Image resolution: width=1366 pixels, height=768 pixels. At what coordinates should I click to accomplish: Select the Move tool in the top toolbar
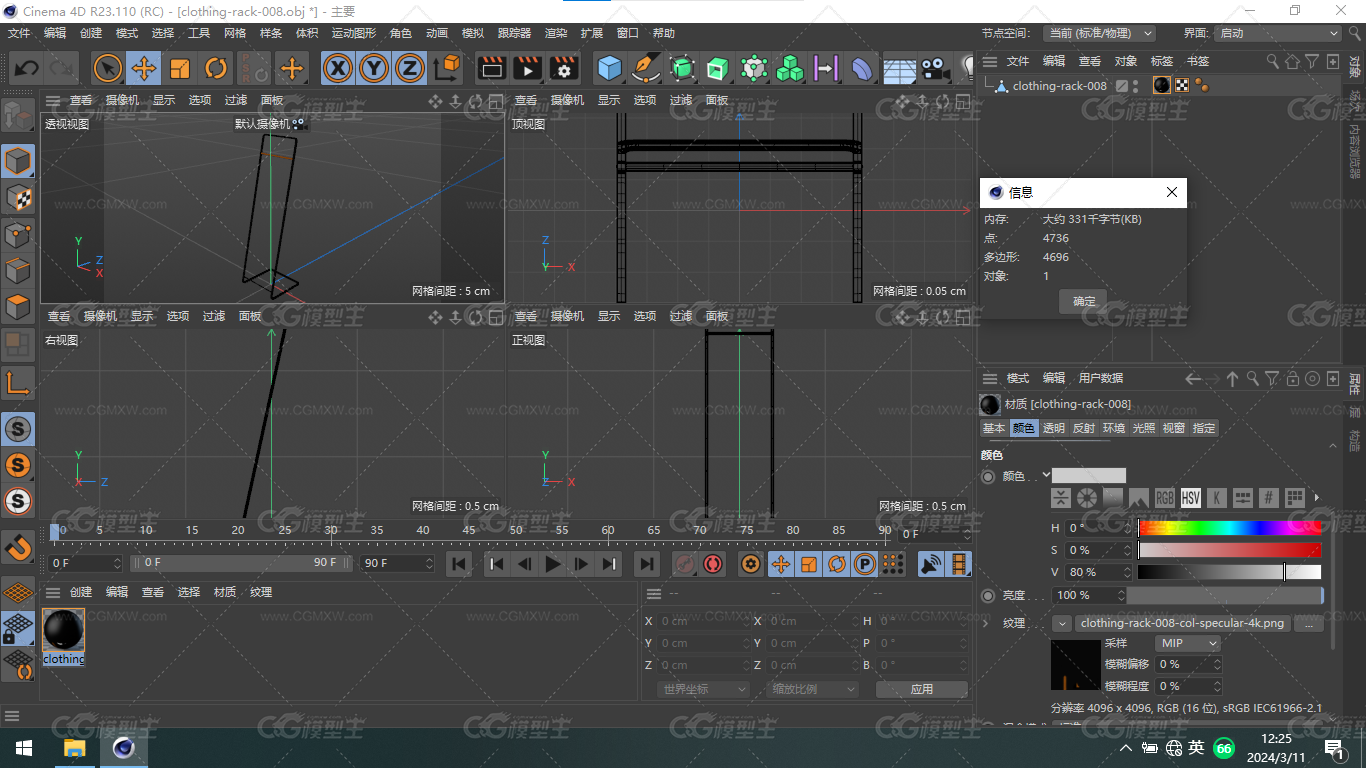click(x=144, y=68)
